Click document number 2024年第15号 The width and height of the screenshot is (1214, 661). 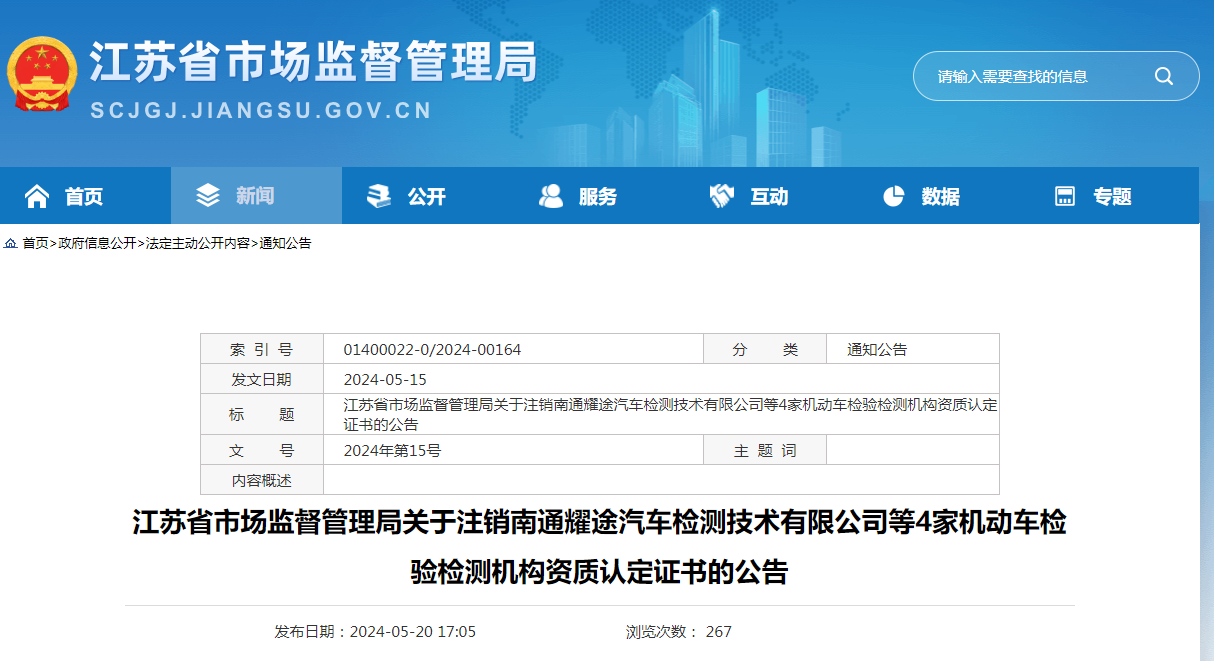point(392,450)
